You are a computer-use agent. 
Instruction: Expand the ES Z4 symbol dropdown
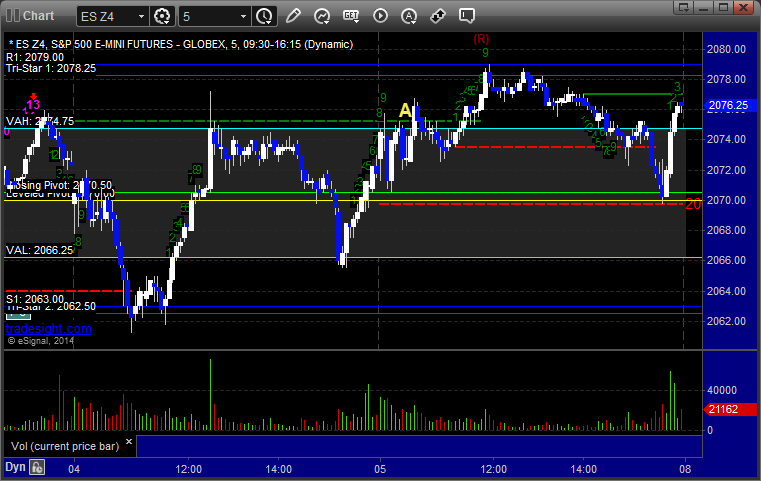(x=141, y=17)
